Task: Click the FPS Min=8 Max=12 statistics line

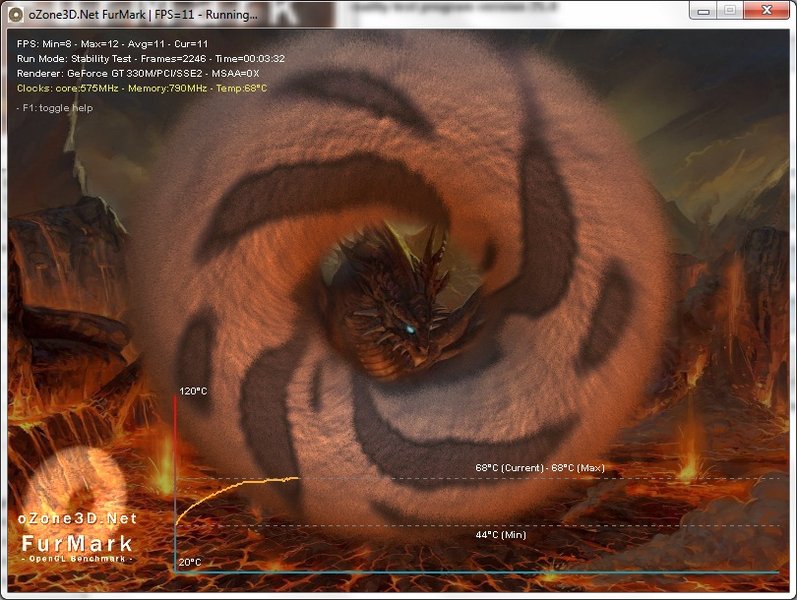Action: (112, 44)
